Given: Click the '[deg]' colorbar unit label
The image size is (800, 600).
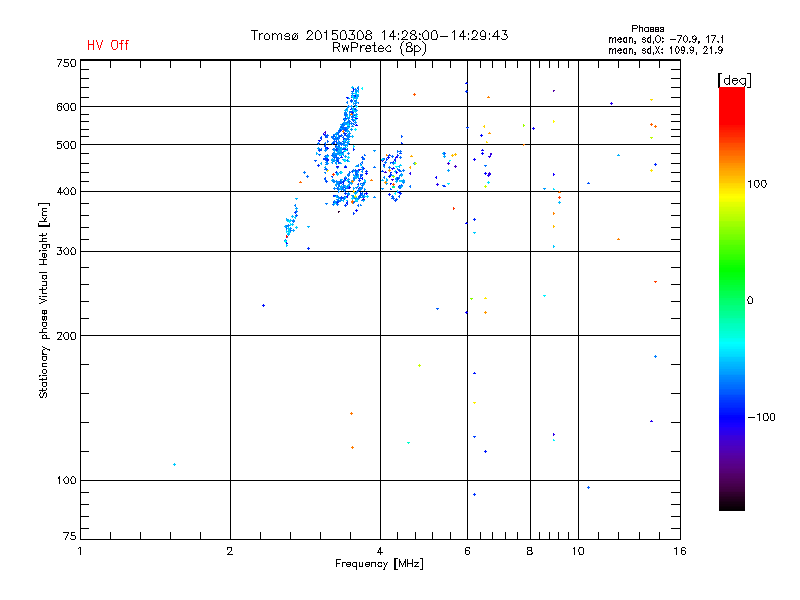Looking at the screenshot, I should [734, 80].
